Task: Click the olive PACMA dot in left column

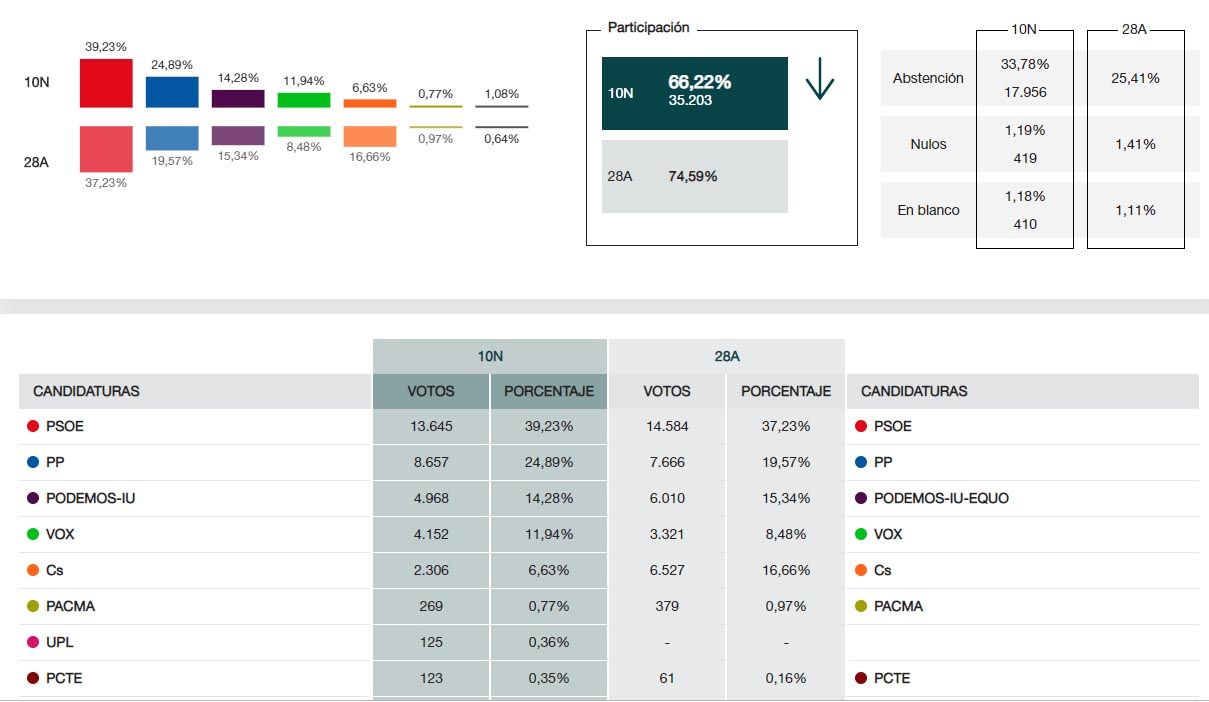Action: [33, 606]
